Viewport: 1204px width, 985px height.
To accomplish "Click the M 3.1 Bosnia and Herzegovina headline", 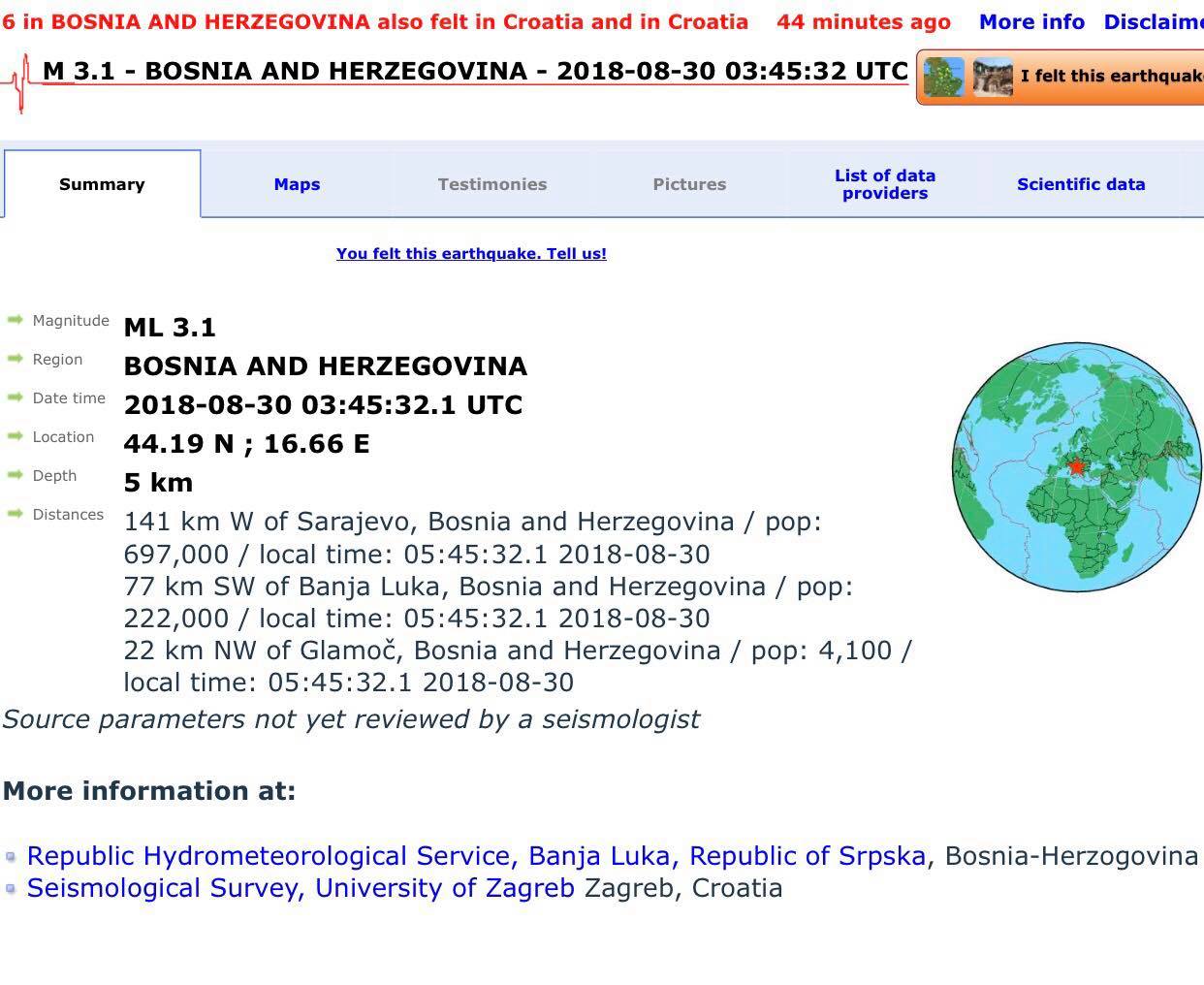I will point(475,71).
